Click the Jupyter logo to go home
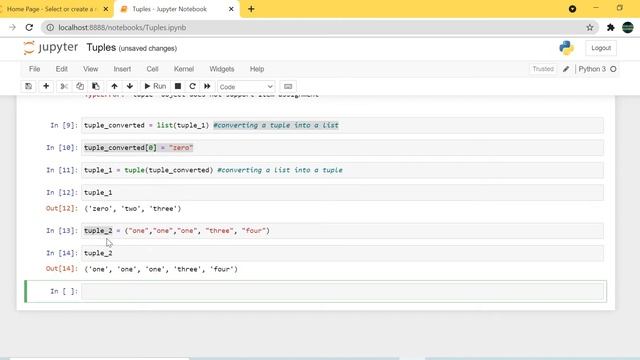Image resolution: width=640 pixels, height=360 pixels. [51, 48]
